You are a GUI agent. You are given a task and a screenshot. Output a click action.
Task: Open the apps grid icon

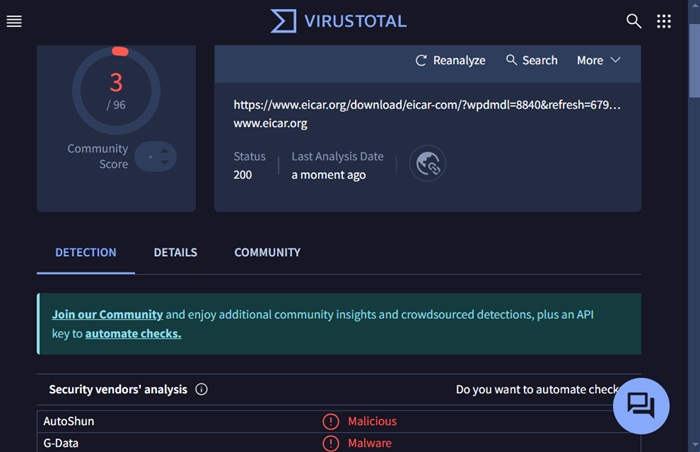click(664, 21)
